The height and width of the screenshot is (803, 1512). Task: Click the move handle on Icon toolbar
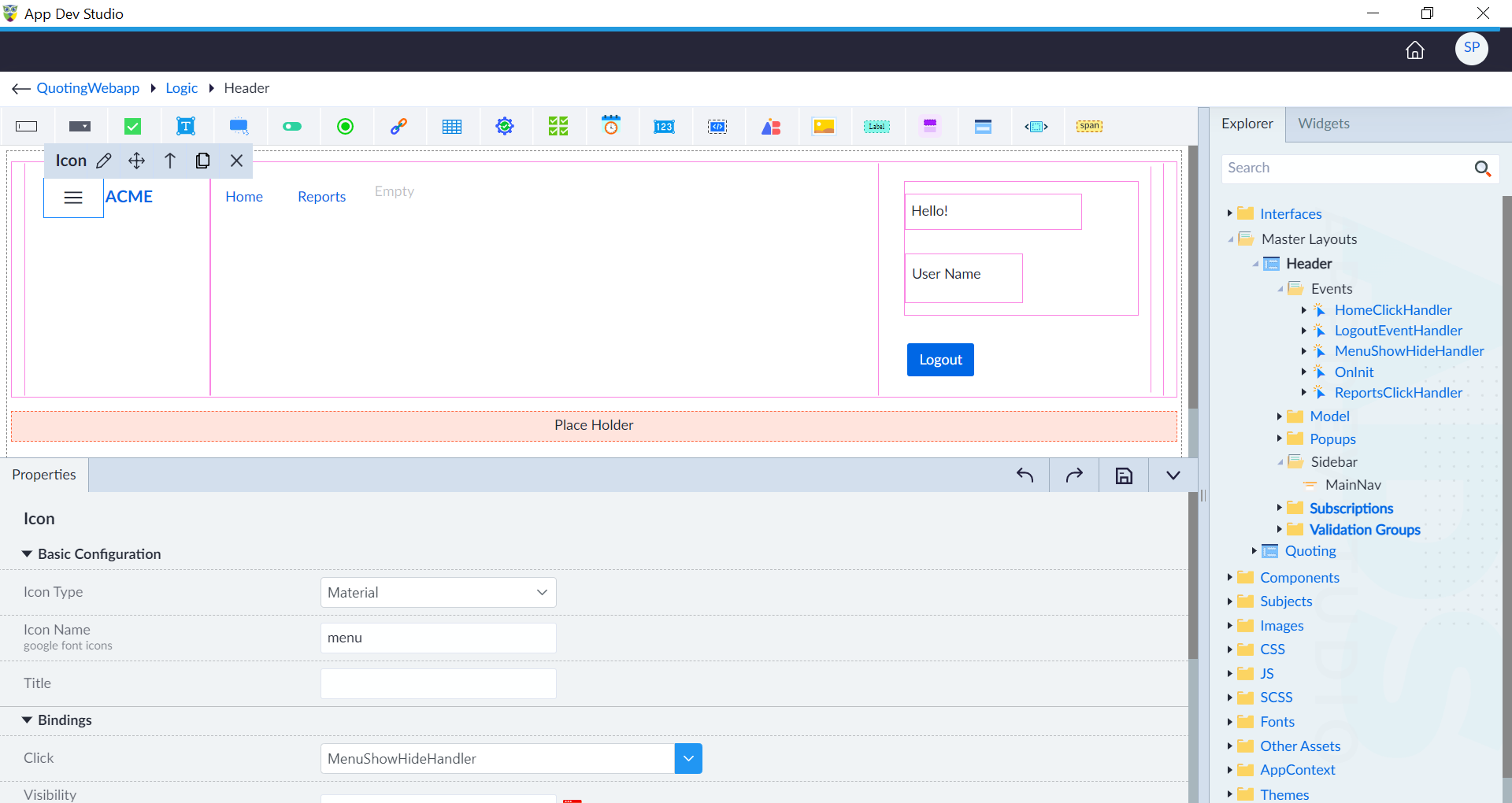click(136, 161)
